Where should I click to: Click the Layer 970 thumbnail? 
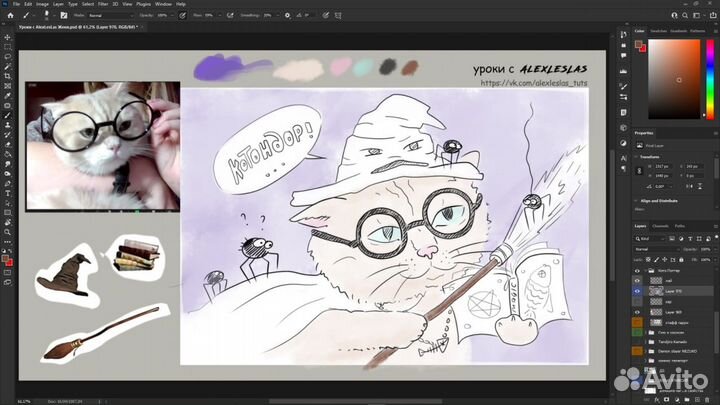point(656,291)
